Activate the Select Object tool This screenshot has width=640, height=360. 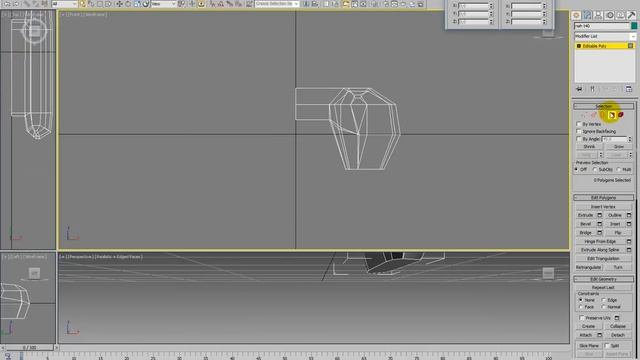[83, 4]
